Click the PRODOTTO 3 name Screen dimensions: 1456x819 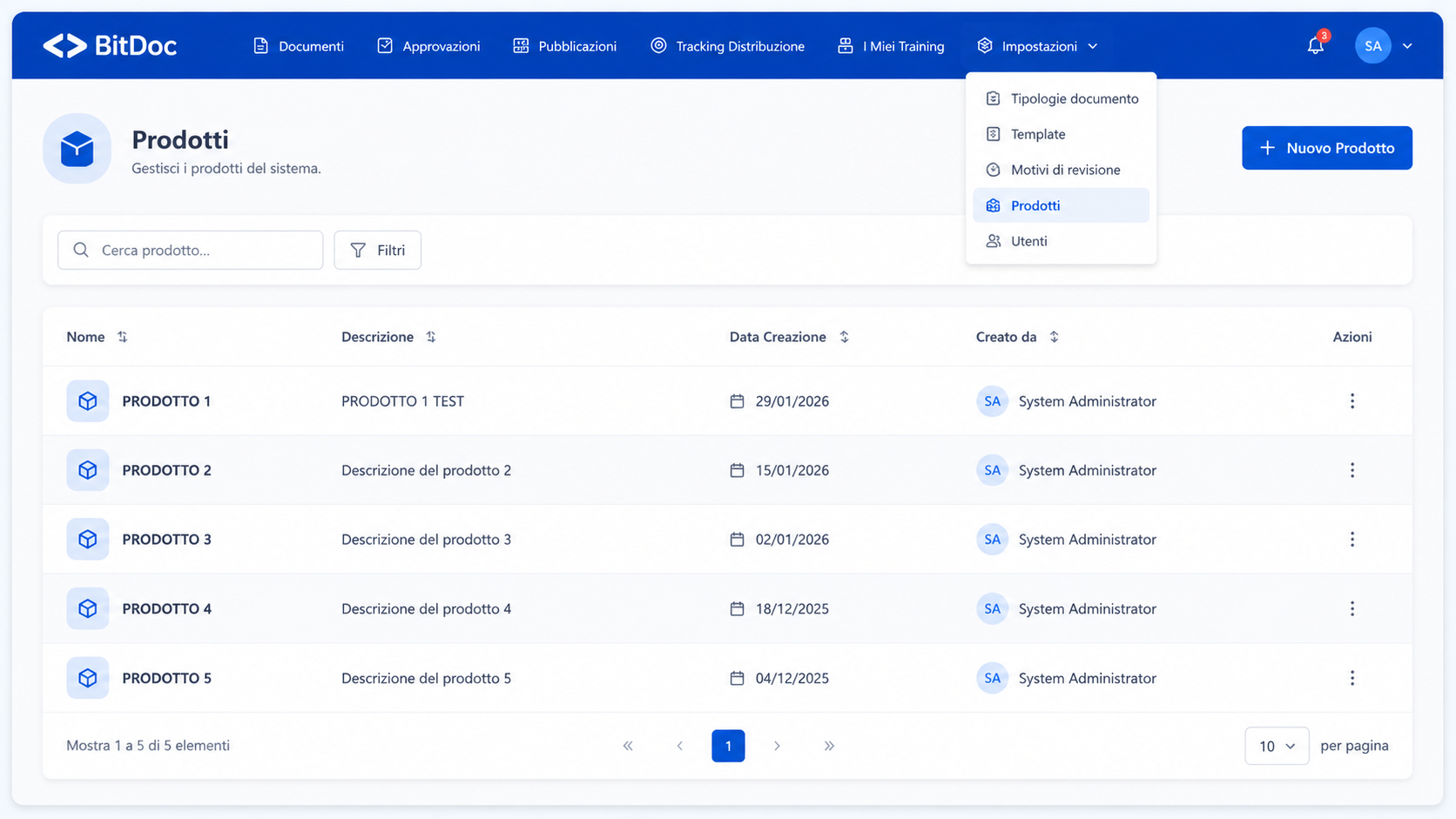coord(166,540)
